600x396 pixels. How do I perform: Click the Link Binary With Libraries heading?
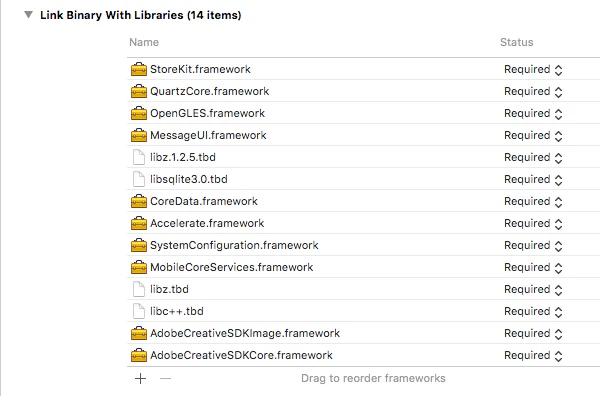[140, 15]
